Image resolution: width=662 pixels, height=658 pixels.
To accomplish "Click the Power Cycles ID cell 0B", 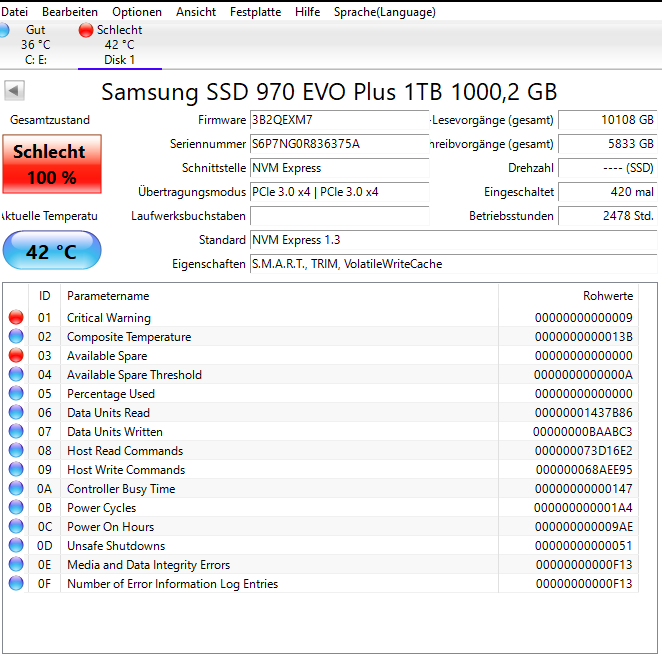I will [44, 508].
